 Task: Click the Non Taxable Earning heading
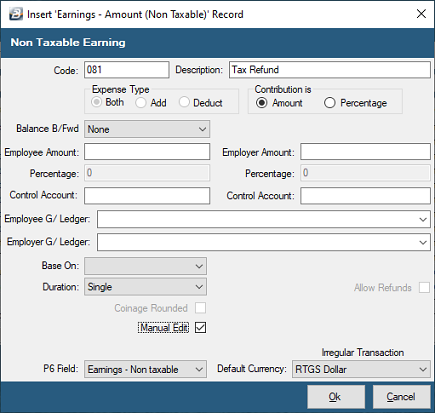click(68, 42)
